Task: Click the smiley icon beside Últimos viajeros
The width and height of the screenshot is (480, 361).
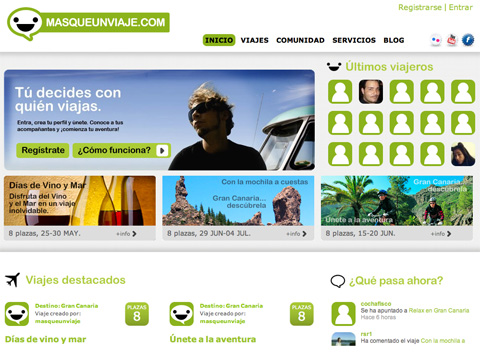Action: (334, 67)
